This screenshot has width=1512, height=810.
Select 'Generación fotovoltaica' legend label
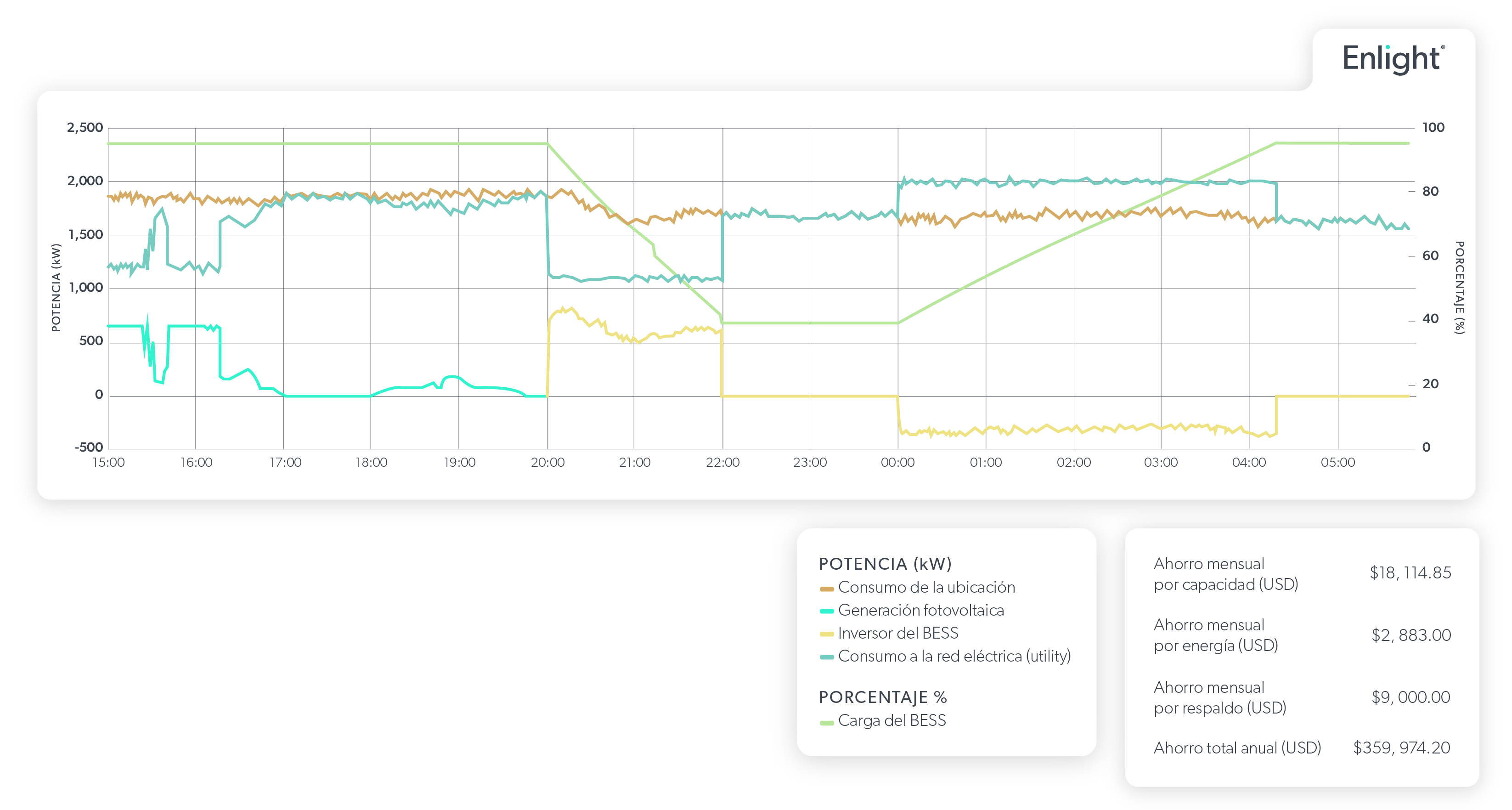(921, 611)
